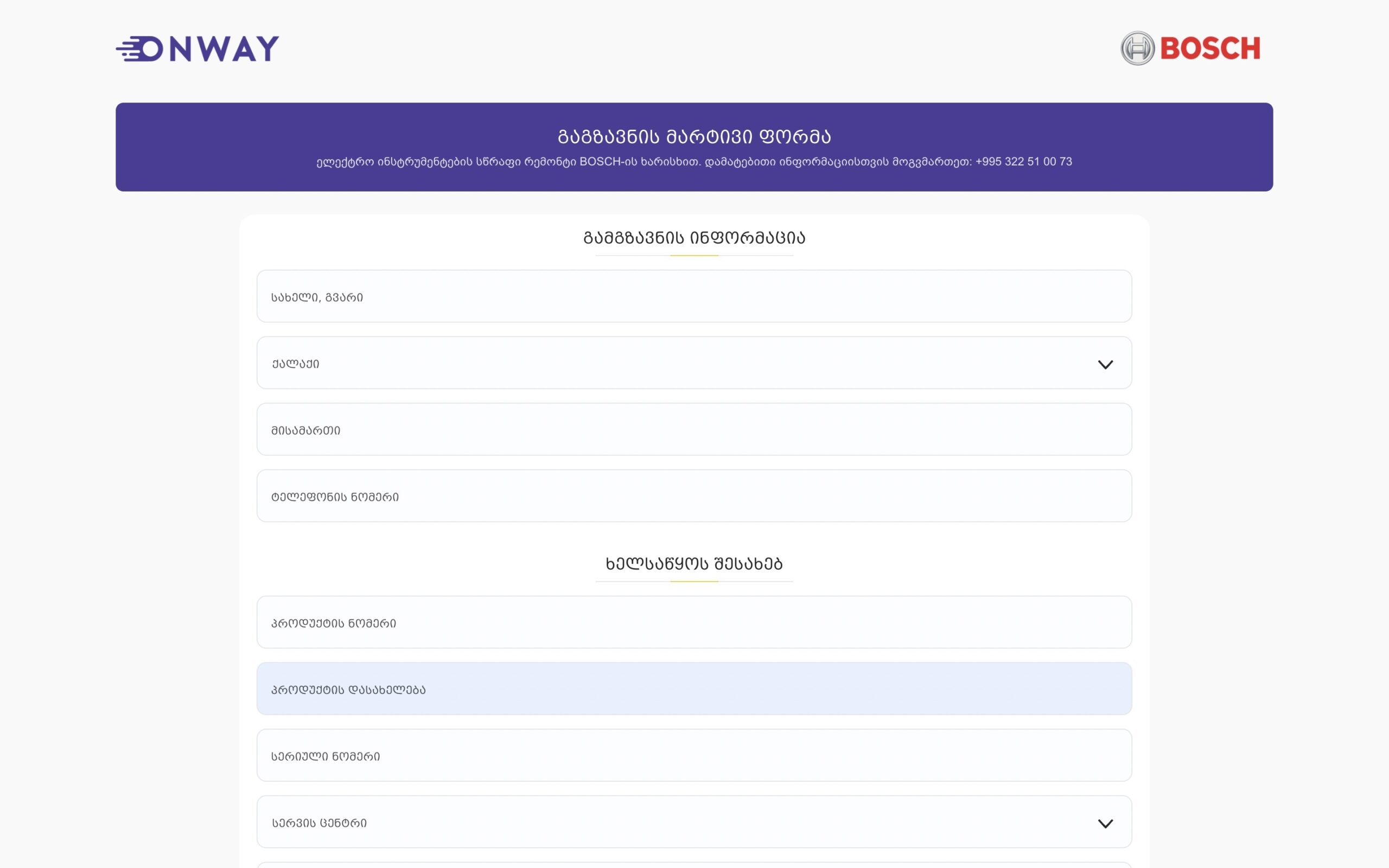Screen dimensions: 1389x868
Task: Click the BOSCH logo
Action: click(1190, 48)
